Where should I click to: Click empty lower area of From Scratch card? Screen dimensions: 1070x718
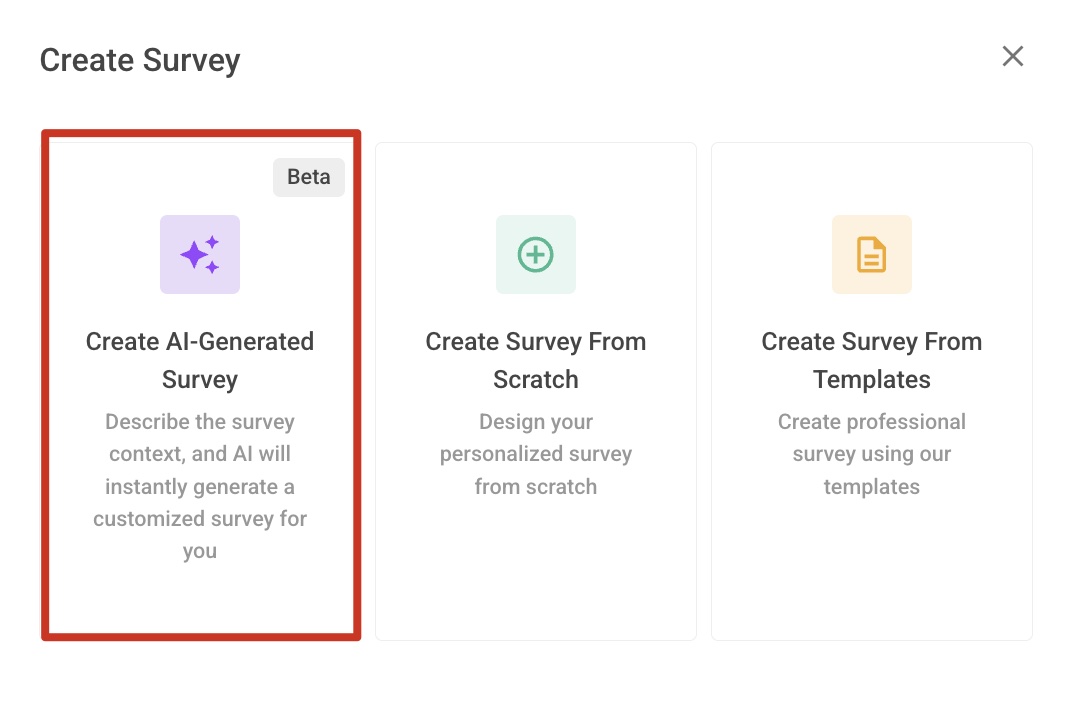tap(536, 570)
